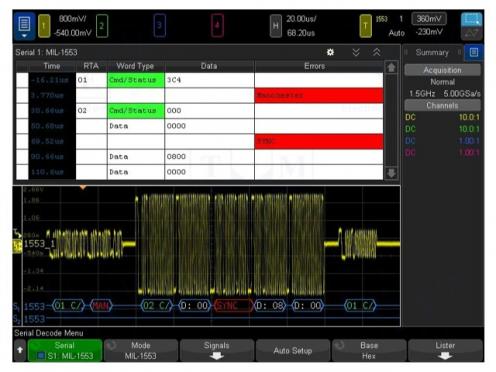Image resolution: width=496 pixels, height=372 pixels.
Task: Enable channel 3 blue button
Action: click(x=160, y=26)
